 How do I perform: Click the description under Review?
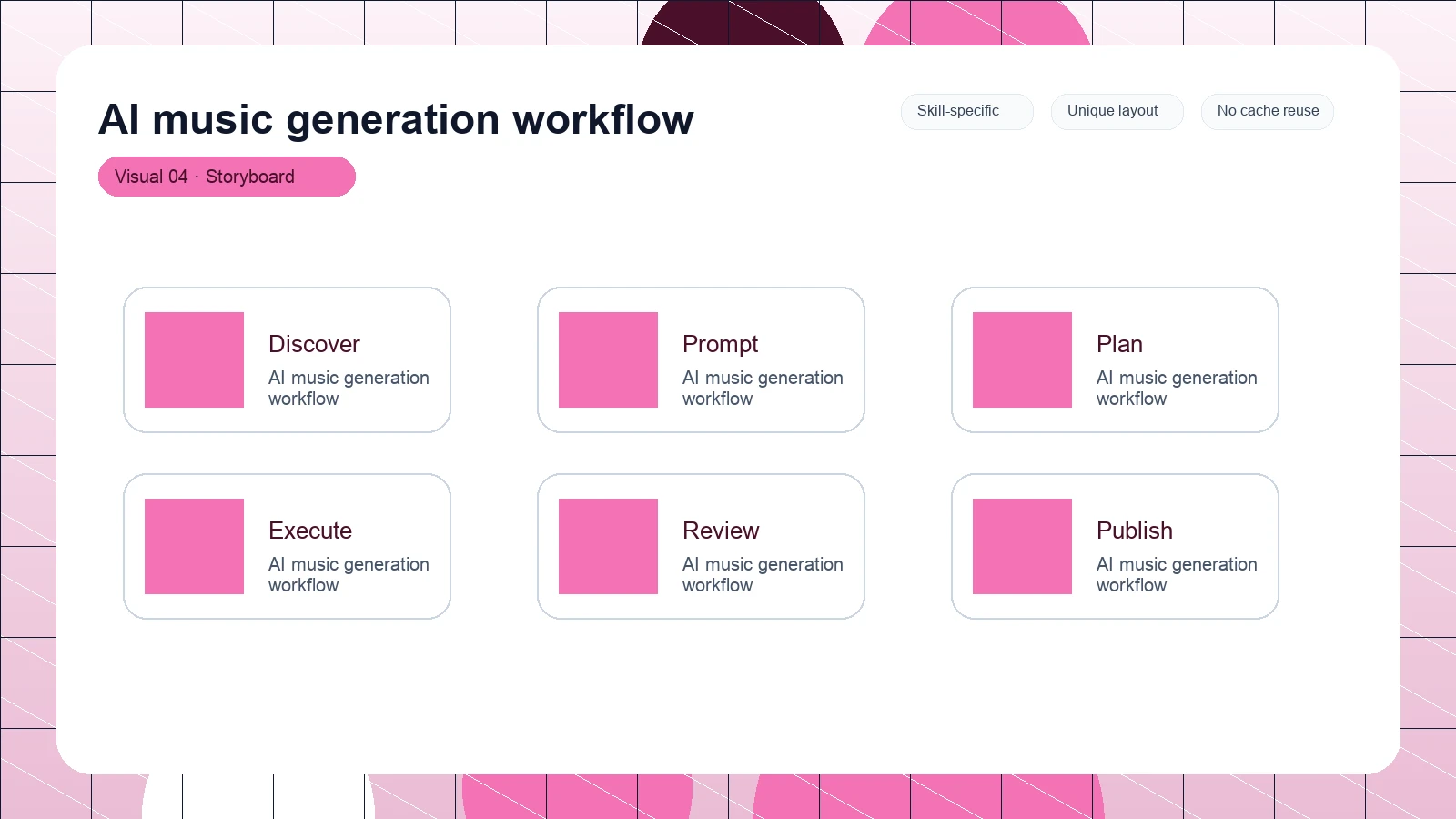(x=763, y=574)
